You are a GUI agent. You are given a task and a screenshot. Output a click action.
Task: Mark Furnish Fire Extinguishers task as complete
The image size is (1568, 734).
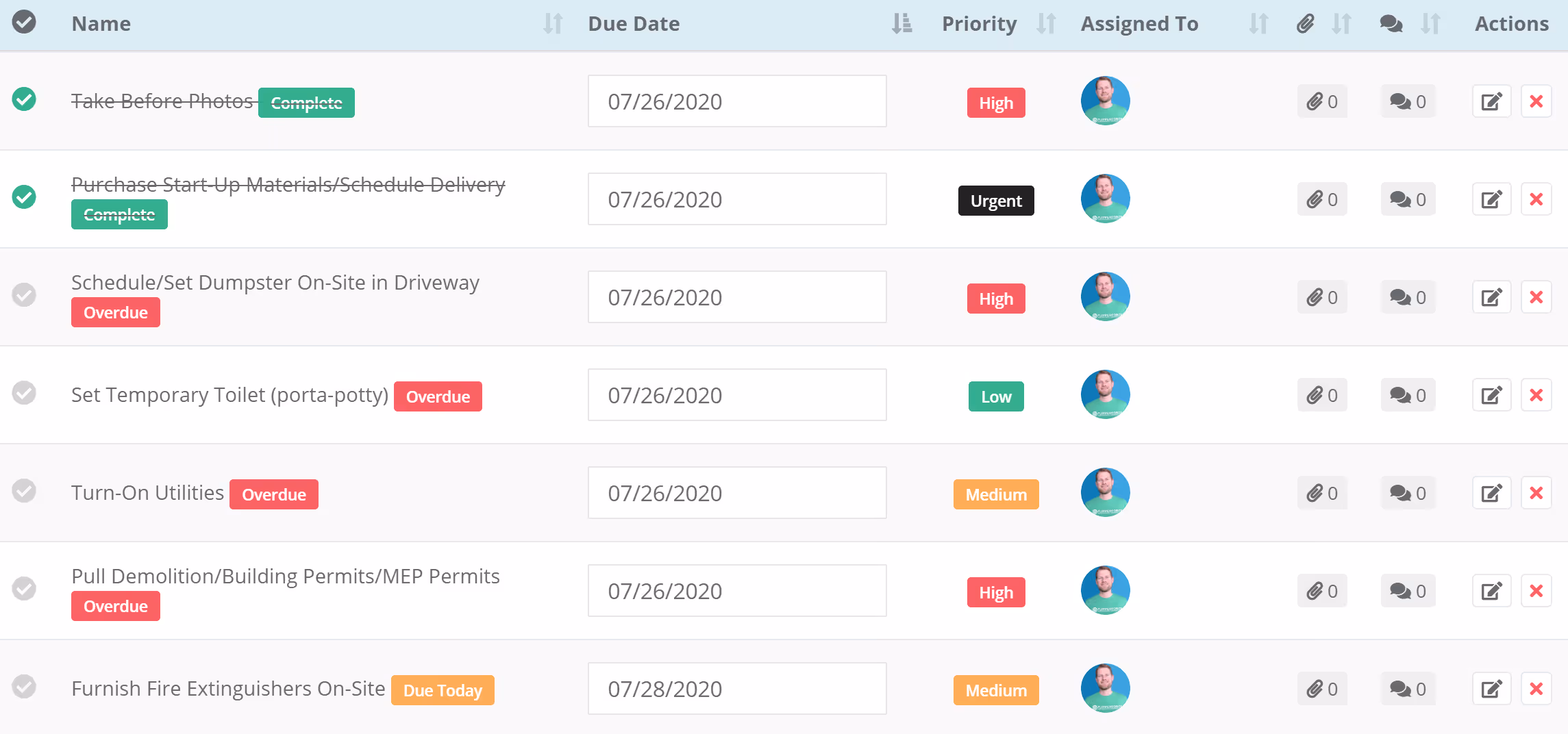point(24,687)
